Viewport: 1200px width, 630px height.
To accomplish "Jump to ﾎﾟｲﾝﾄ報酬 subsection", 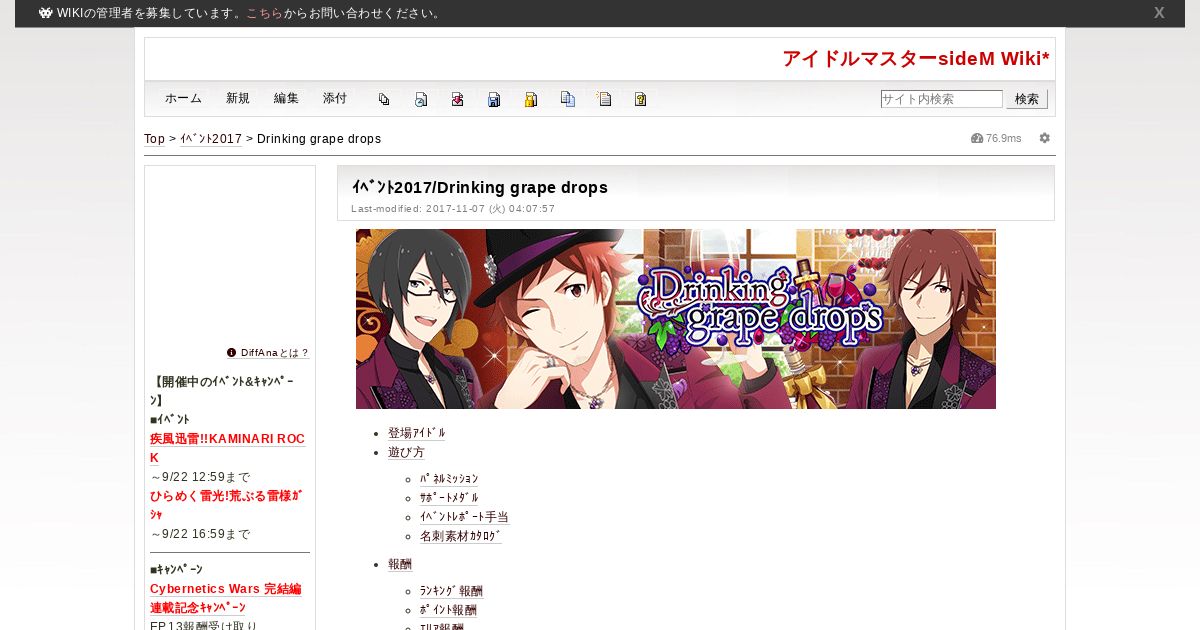I will tap(448, 610).
